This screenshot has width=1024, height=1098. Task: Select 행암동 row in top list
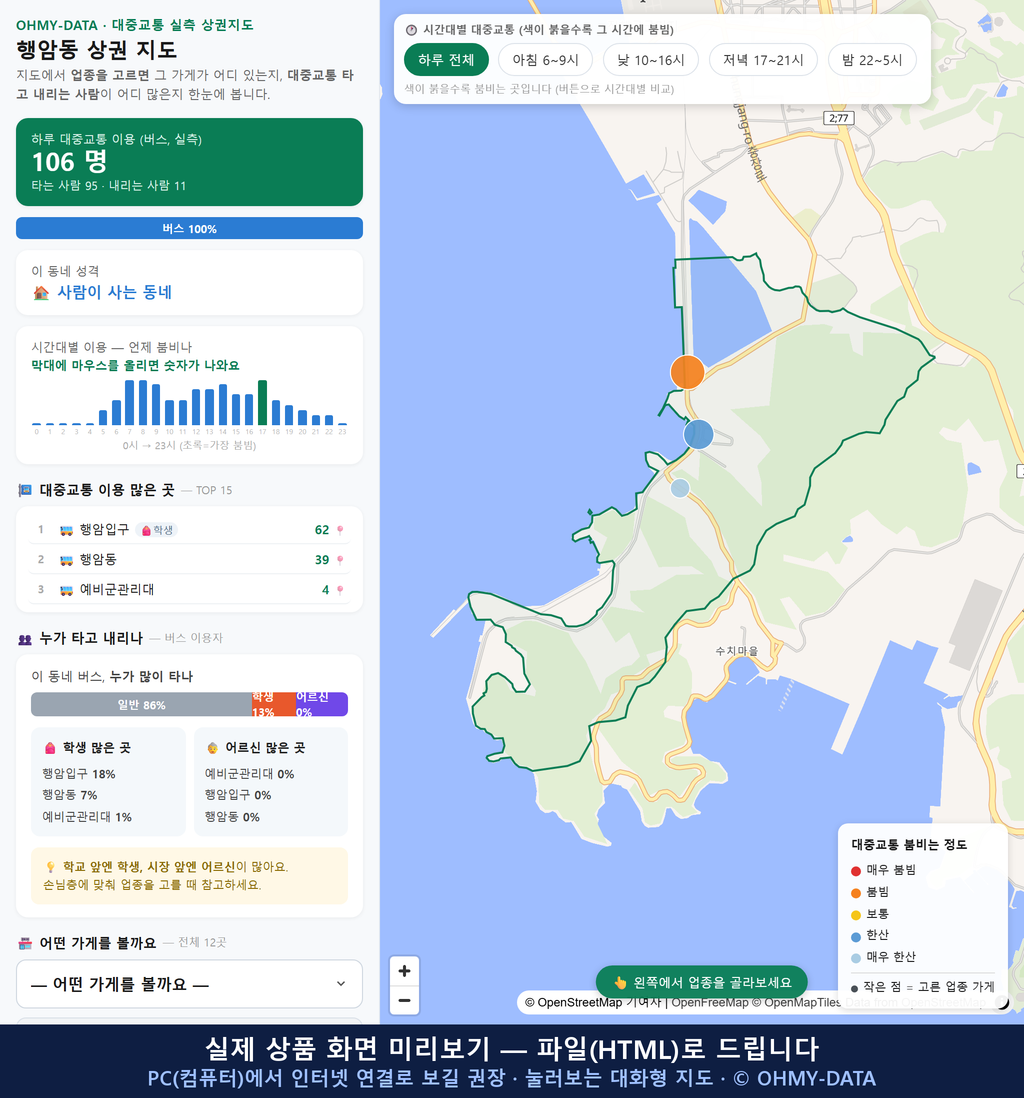[x=189, y=560]
